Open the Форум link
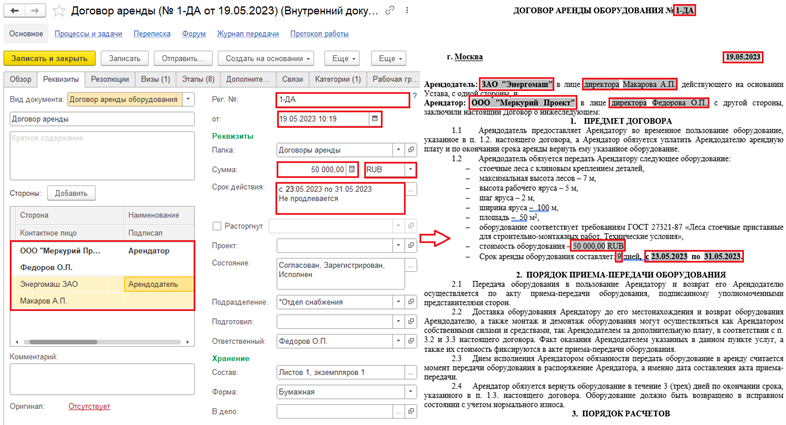 pyautogui.click(x=194, y=34)
